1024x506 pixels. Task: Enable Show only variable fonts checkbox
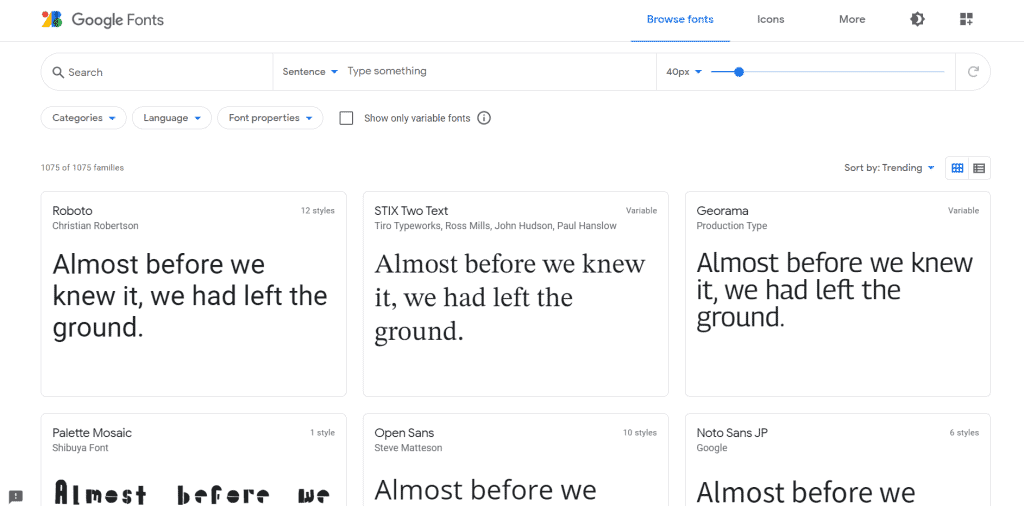pos(347,118)
